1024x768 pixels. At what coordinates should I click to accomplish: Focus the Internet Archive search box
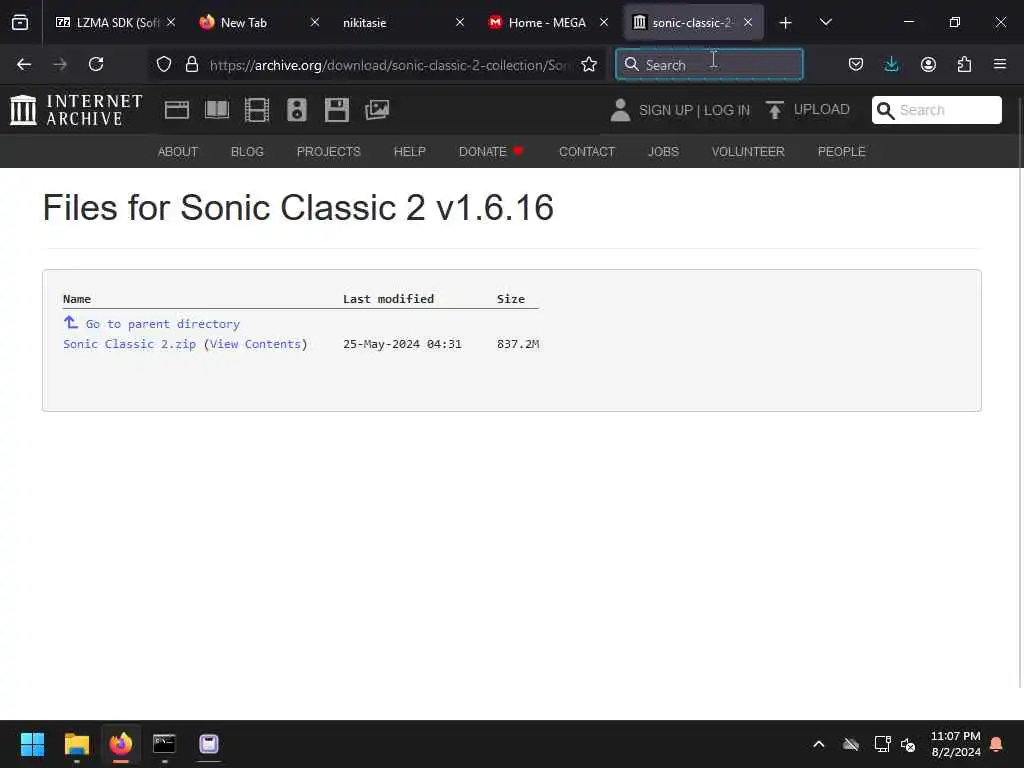pos(936,110)
